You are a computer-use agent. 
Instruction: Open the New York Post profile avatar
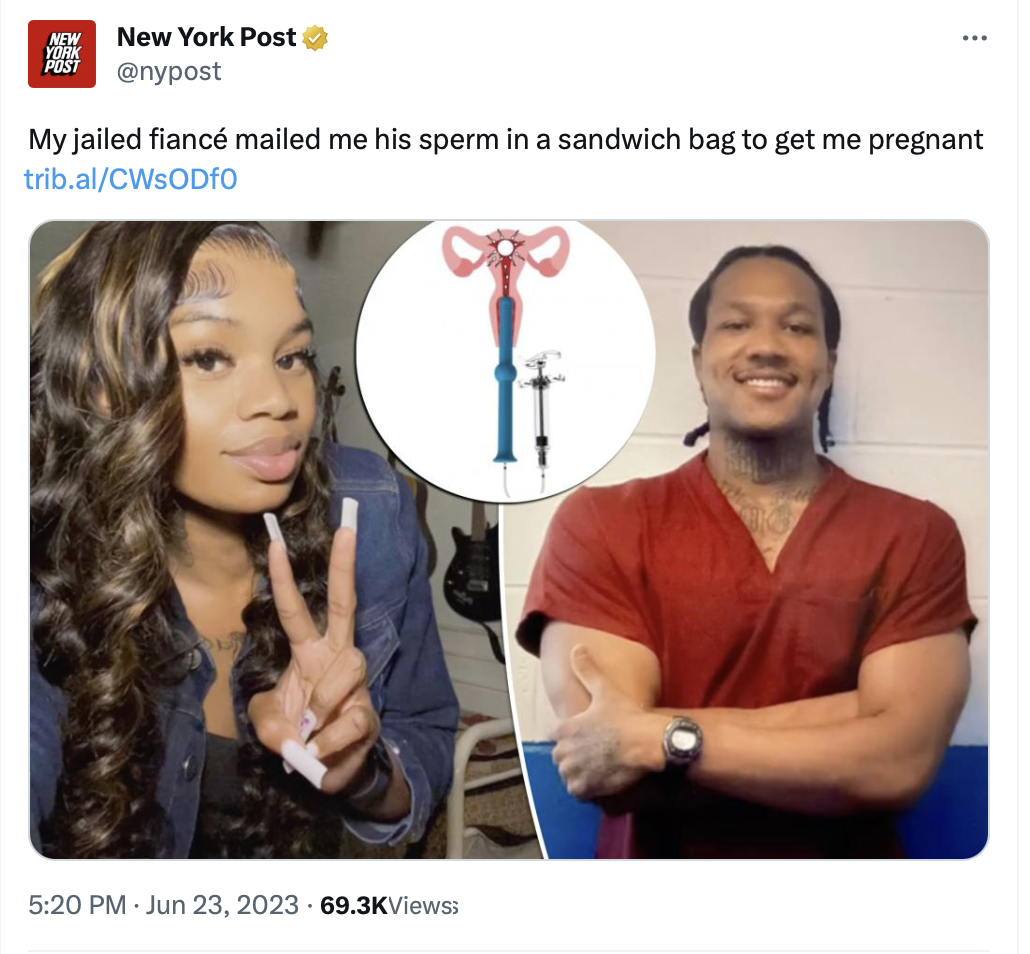point(62,54)
